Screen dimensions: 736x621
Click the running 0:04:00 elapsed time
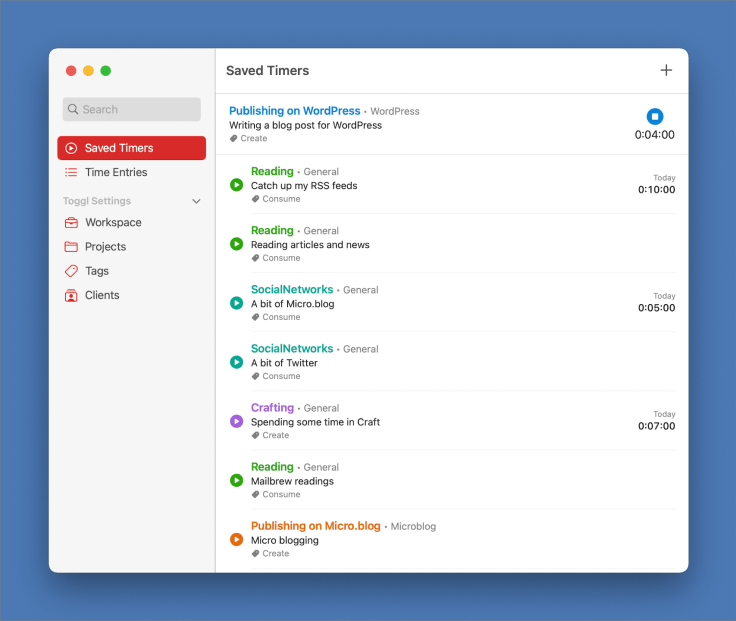[655, 135]
